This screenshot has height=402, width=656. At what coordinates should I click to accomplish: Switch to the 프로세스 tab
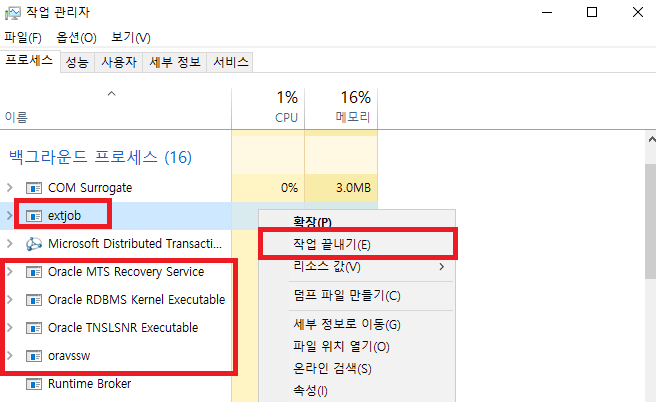click(x=29, y=61)
